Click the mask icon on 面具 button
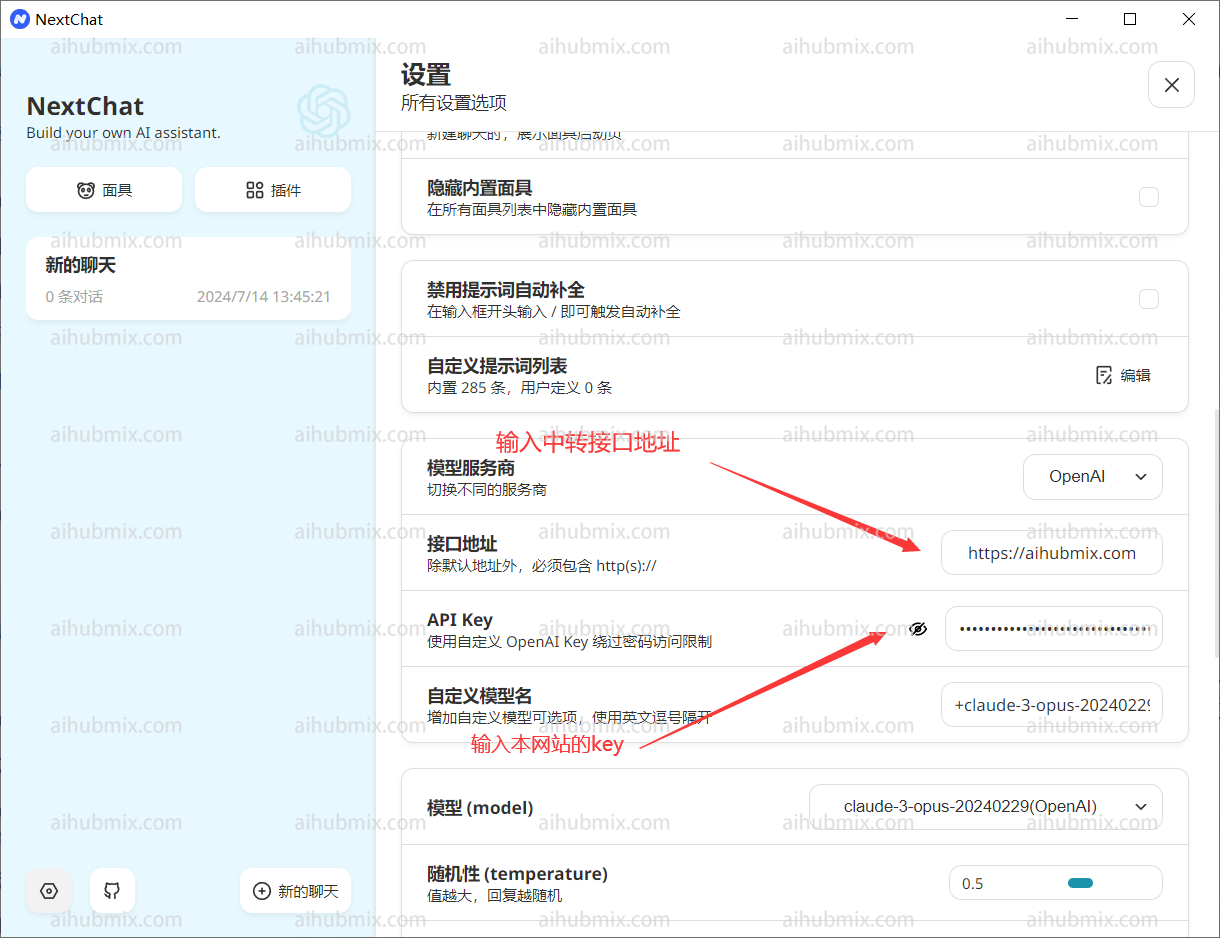Image resolution: width=1220 pixels, height=938 pixels. [x=86, y=190]
